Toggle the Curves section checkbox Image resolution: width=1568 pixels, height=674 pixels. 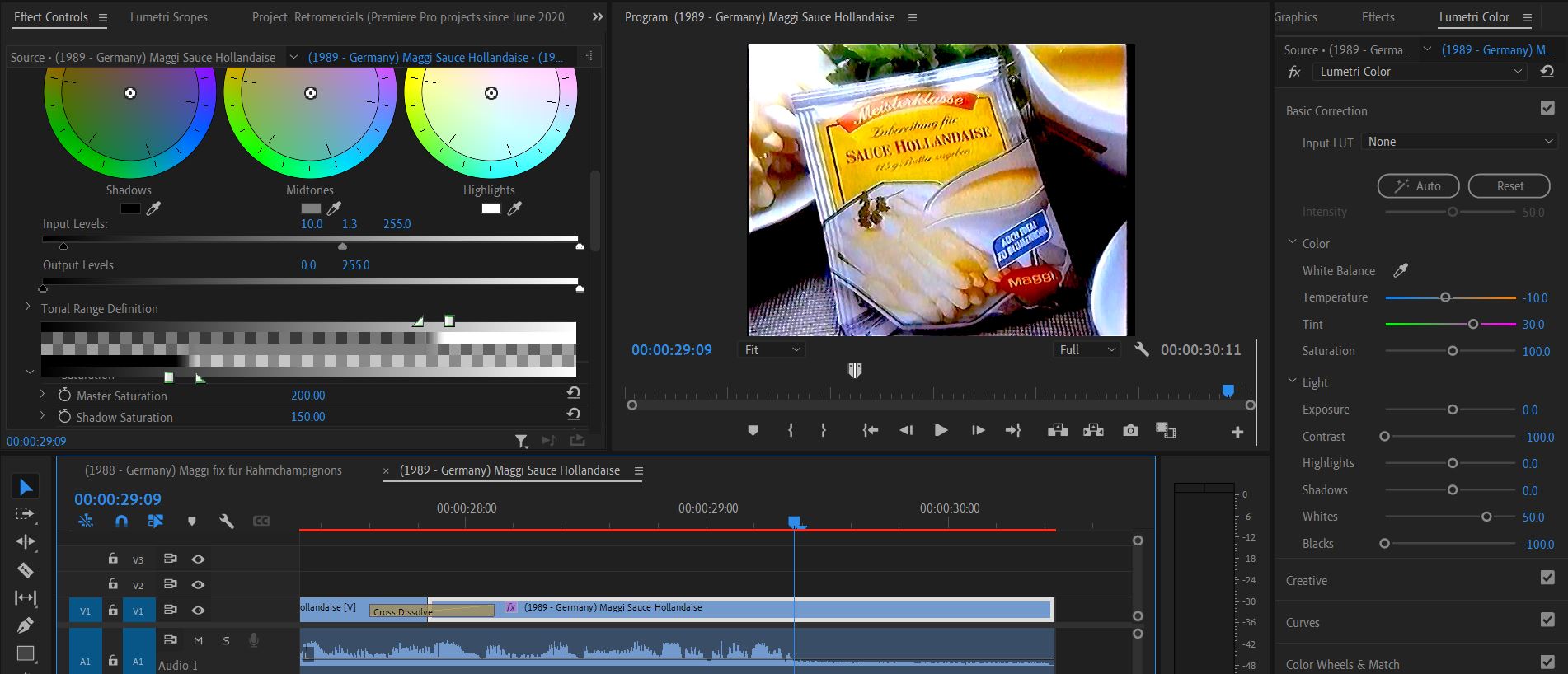(x=1547, y=620)
